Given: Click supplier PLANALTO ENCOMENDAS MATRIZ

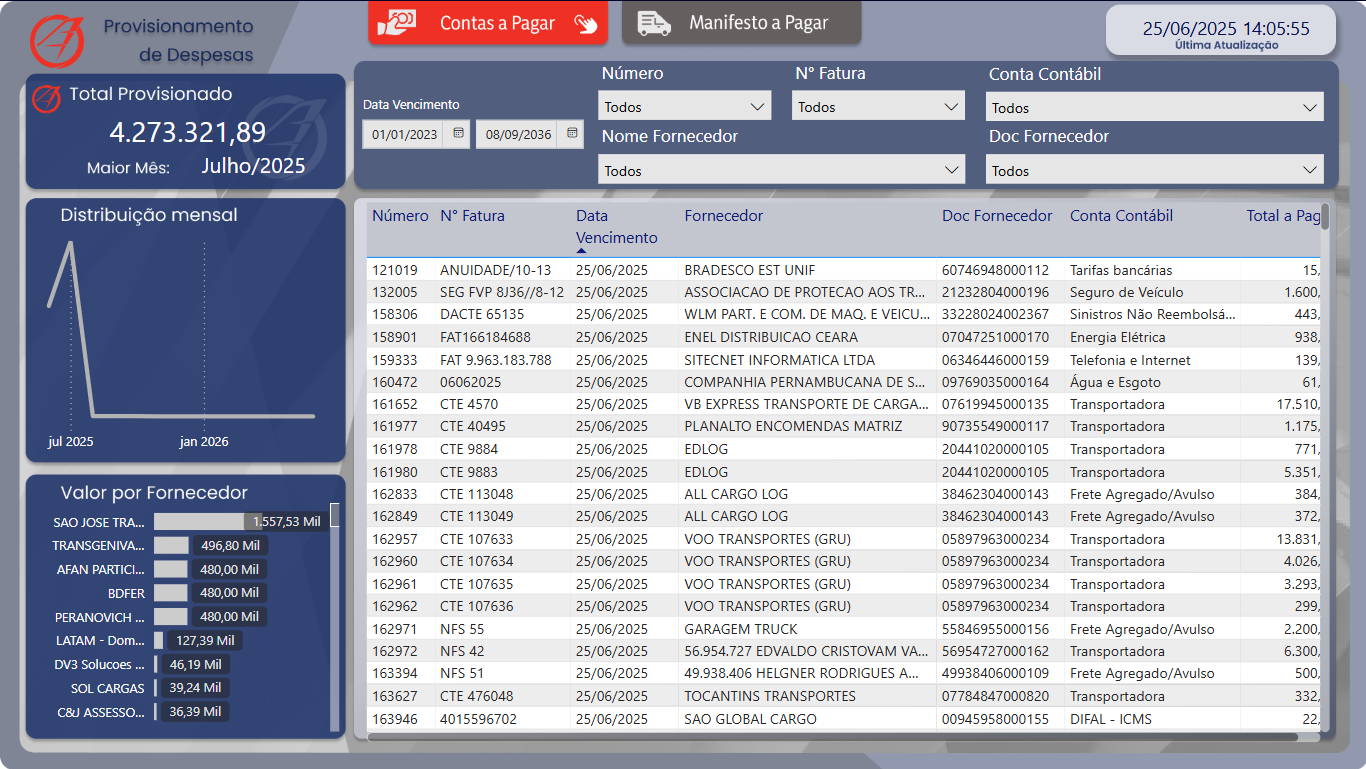Looking at the screenshot, I should pyautogui.click(x=793, y=426).
